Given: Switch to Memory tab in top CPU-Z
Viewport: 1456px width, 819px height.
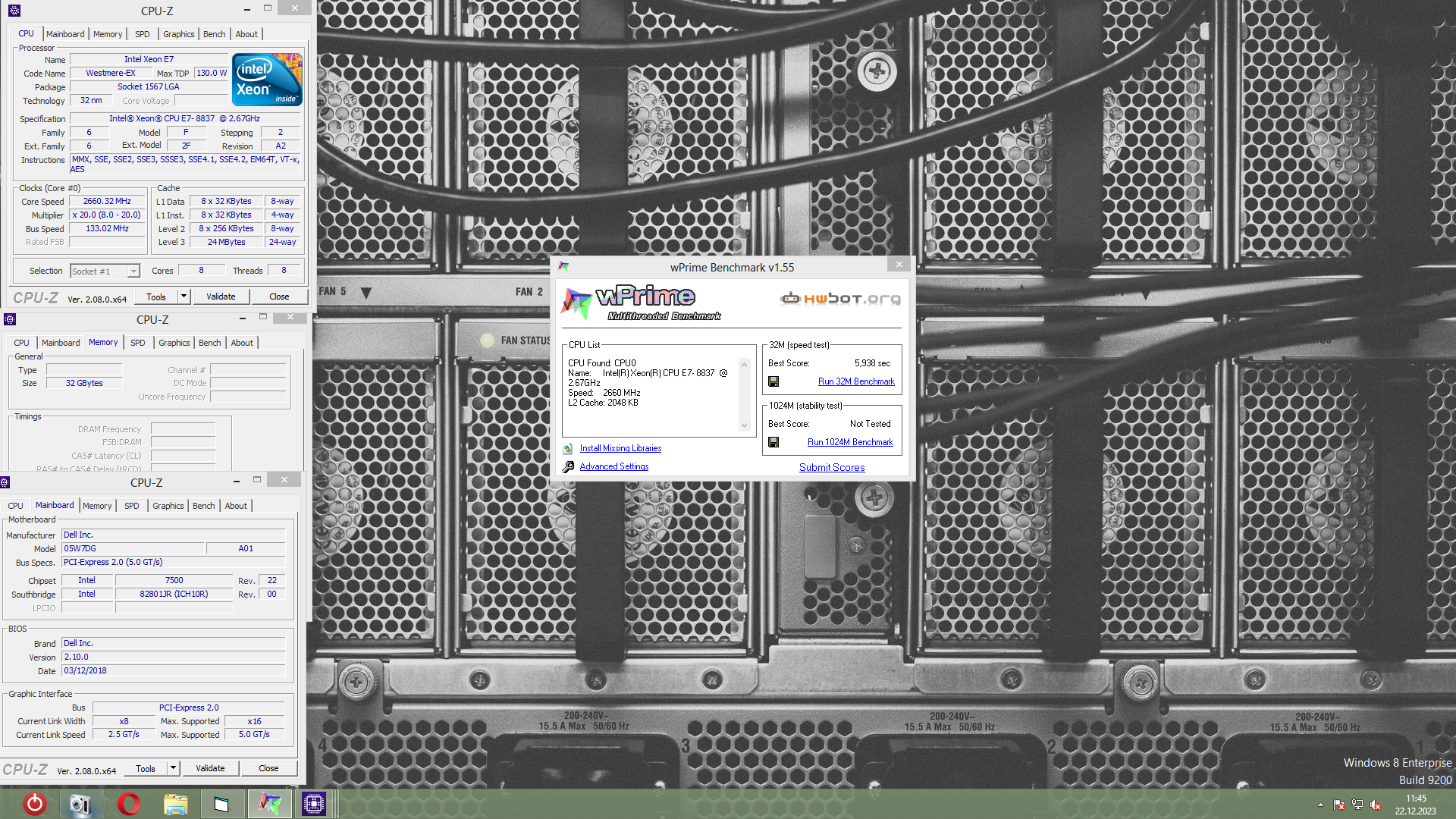Looking at the screenshot, I should [108, 34].
